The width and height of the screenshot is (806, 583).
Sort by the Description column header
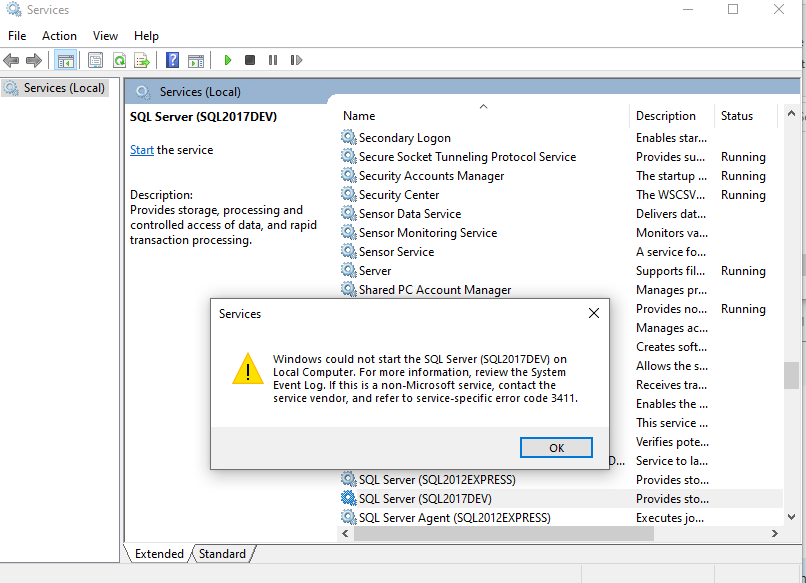(x=672, y=116)
